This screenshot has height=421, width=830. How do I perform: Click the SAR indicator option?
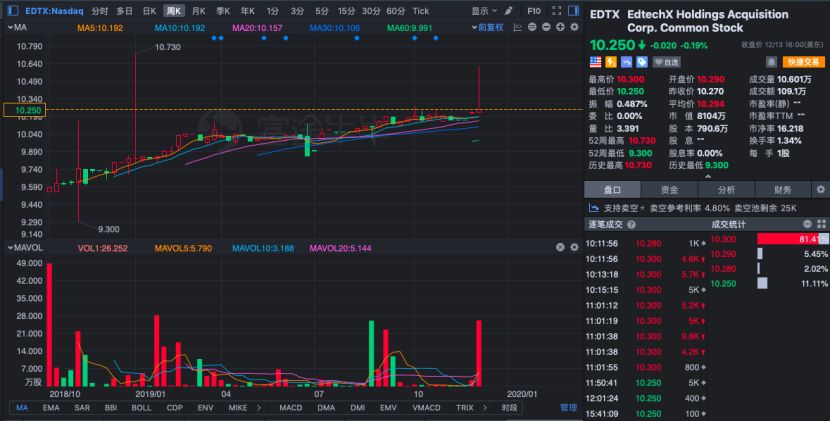click(x=82, y=408)
